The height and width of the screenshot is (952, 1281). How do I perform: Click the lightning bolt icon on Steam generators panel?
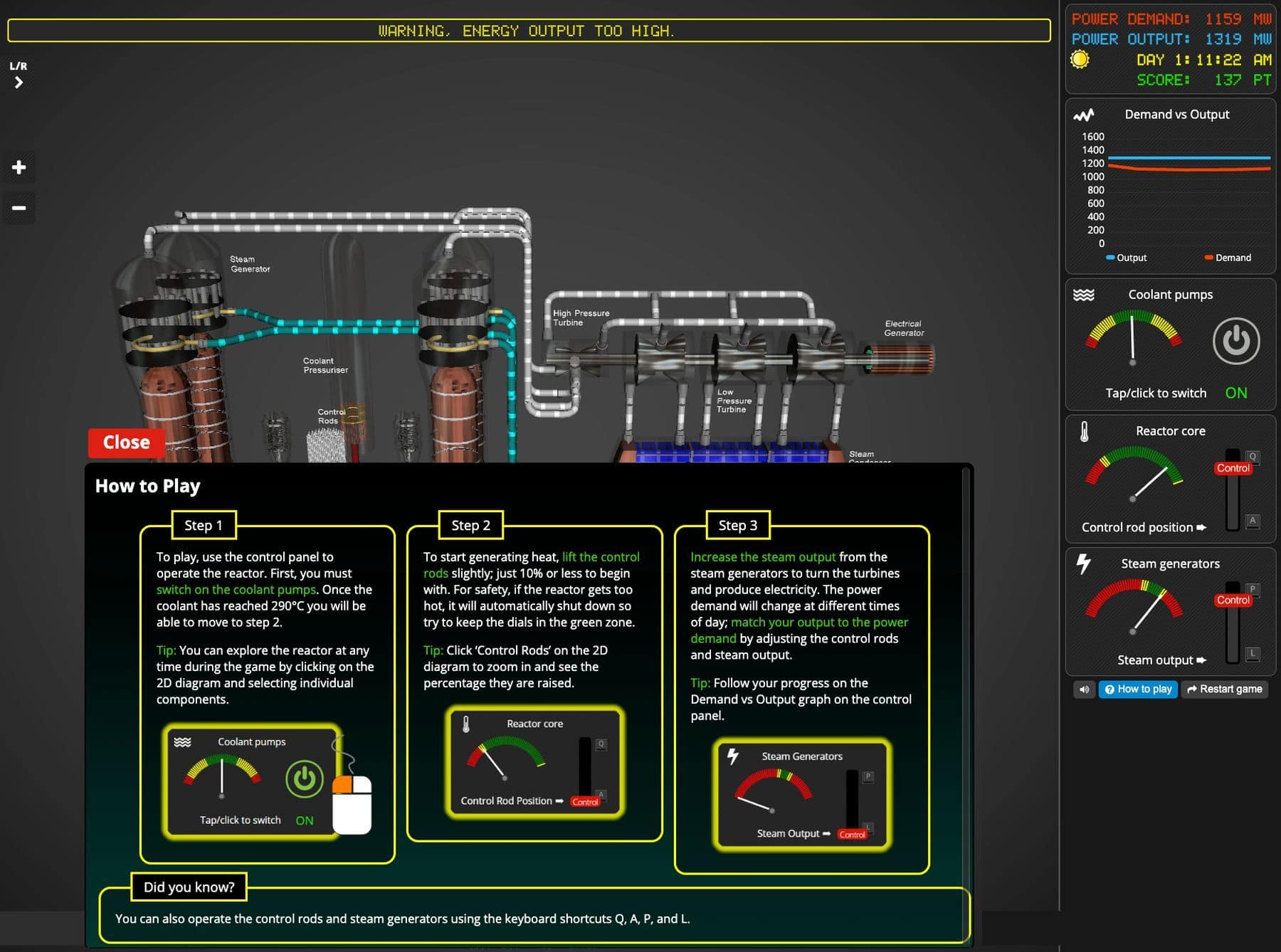point(1083,563)
